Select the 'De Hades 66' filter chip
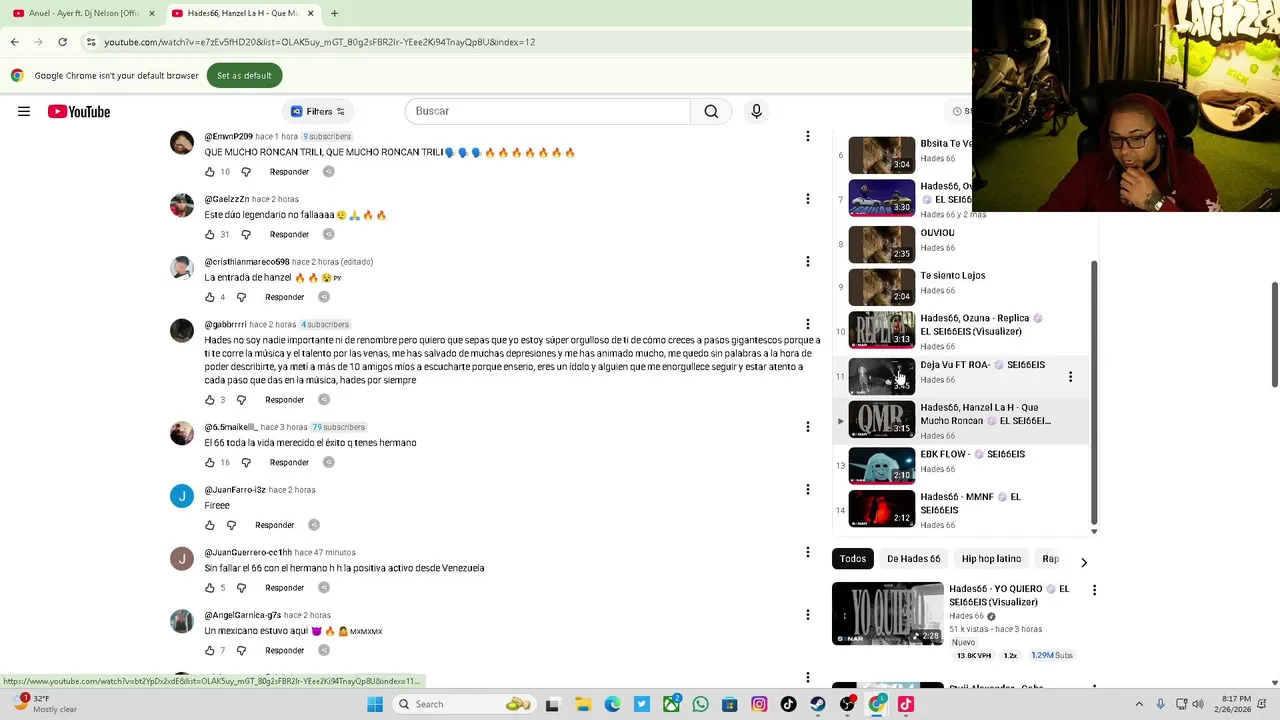The image size is (1280, 720). (914, 559)
